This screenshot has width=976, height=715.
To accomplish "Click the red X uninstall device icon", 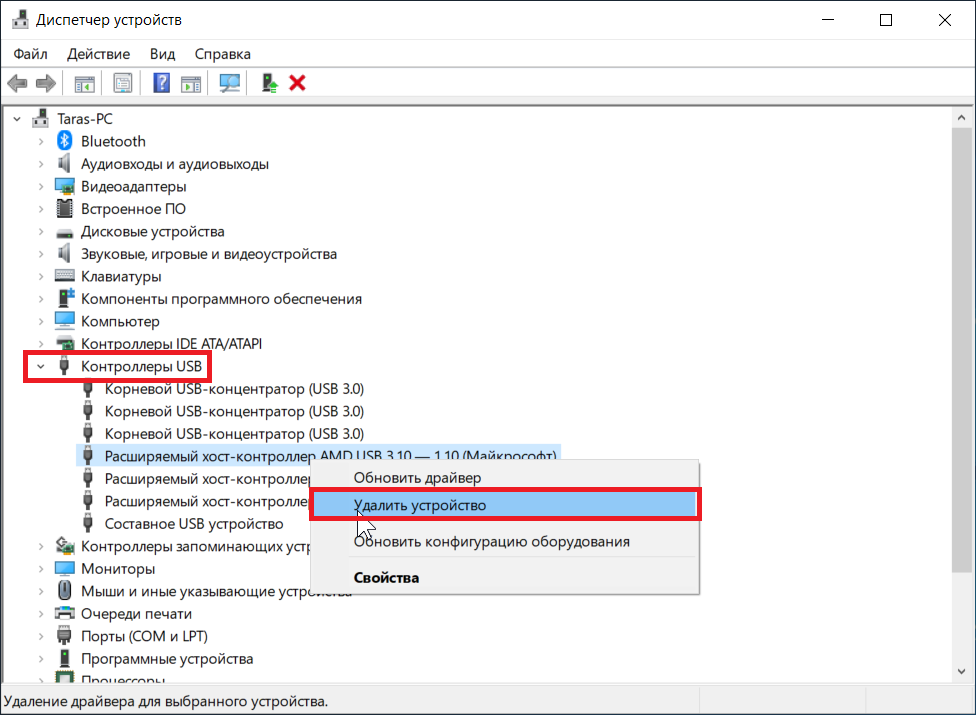I will pos(298,83).
